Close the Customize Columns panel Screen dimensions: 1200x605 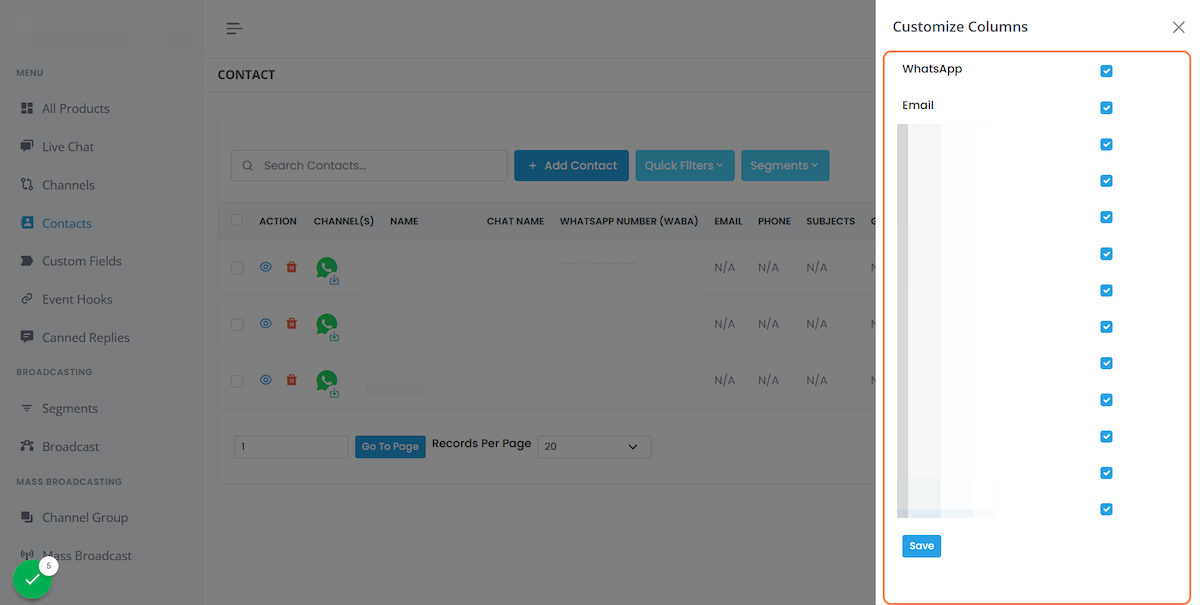coord(1178,27)
